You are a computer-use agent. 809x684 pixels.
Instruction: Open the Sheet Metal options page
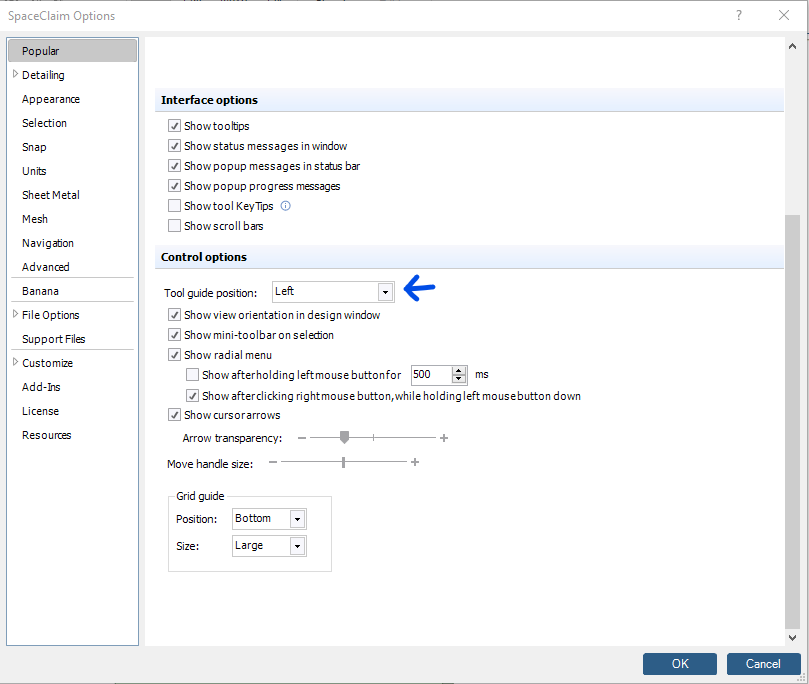[51, 195]
